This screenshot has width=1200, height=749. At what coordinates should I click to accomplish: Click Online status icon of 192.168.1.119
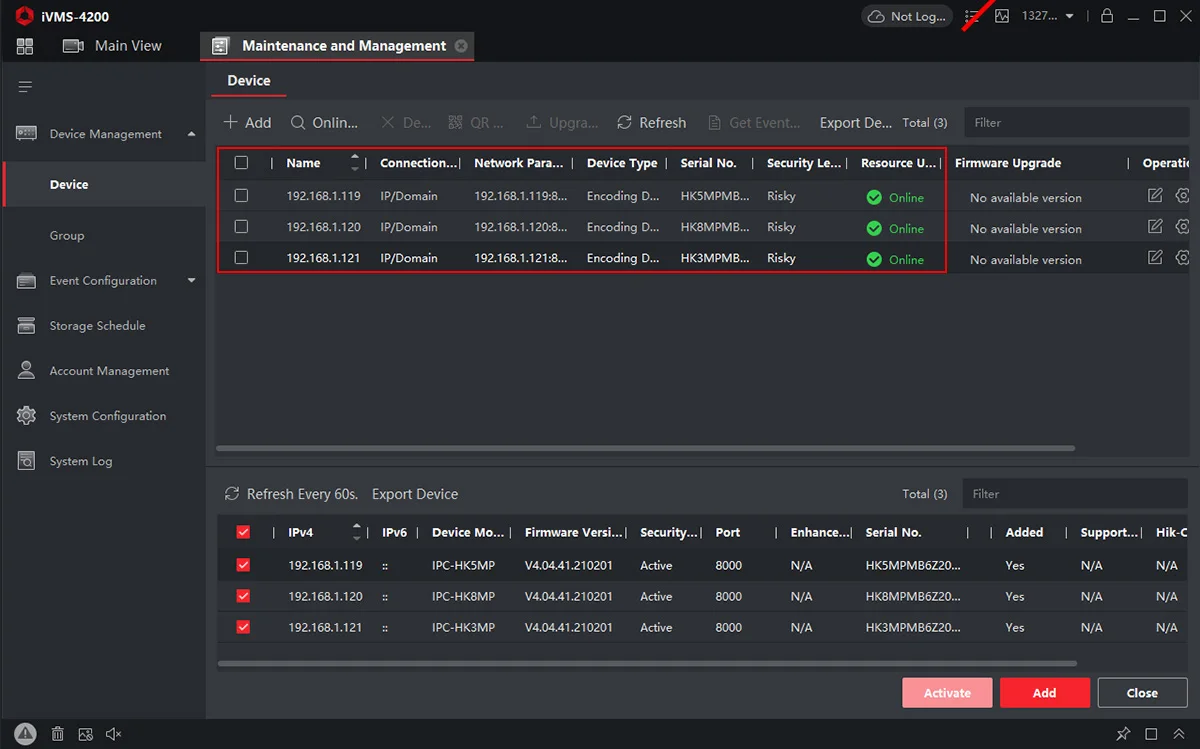tap(874, 198)
